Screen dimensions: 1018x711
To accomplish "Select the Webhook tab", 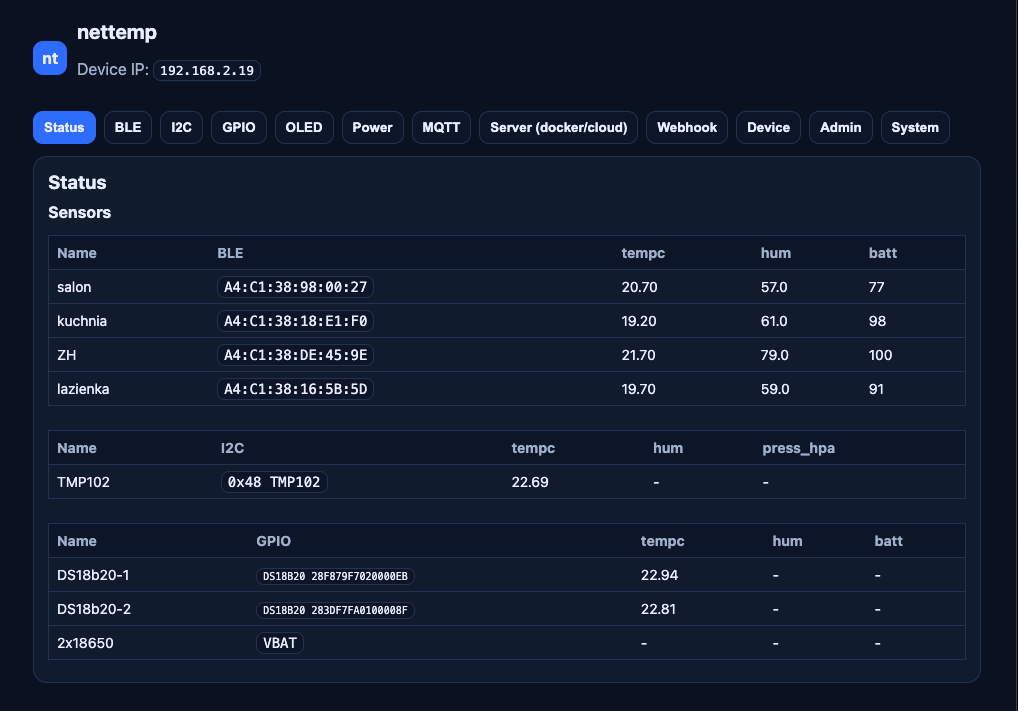I will 687,127.
